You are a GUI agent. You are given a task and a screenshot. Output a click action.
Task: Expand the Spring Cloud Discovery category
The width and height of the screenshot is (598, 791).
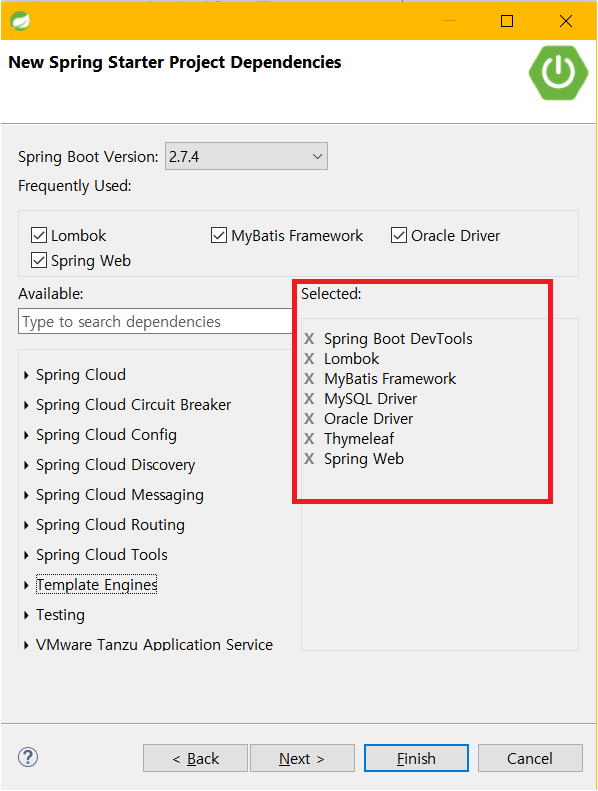[26, 465]
